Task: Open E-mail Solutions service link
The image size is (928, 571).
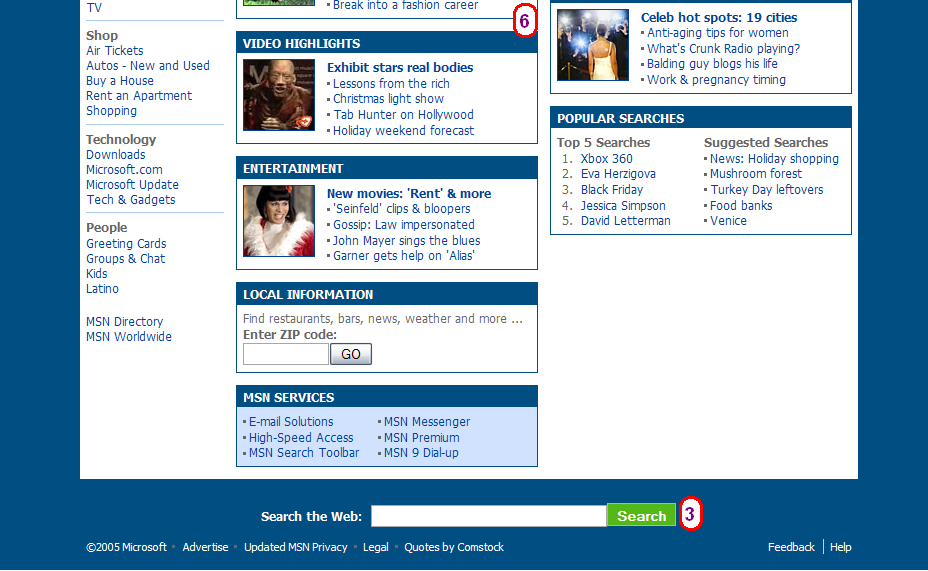Action: click(291, 422)
